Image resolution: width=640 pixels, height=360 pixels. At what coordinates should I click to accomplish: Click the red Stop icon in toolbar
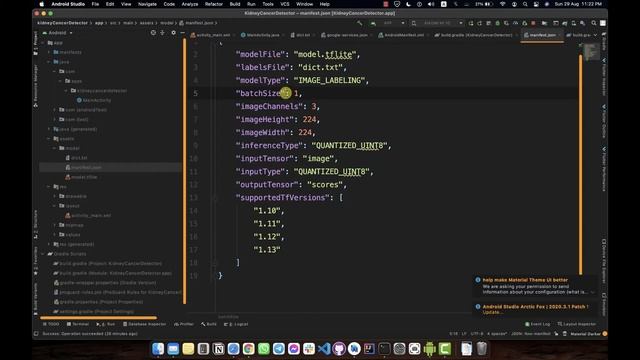533,23
